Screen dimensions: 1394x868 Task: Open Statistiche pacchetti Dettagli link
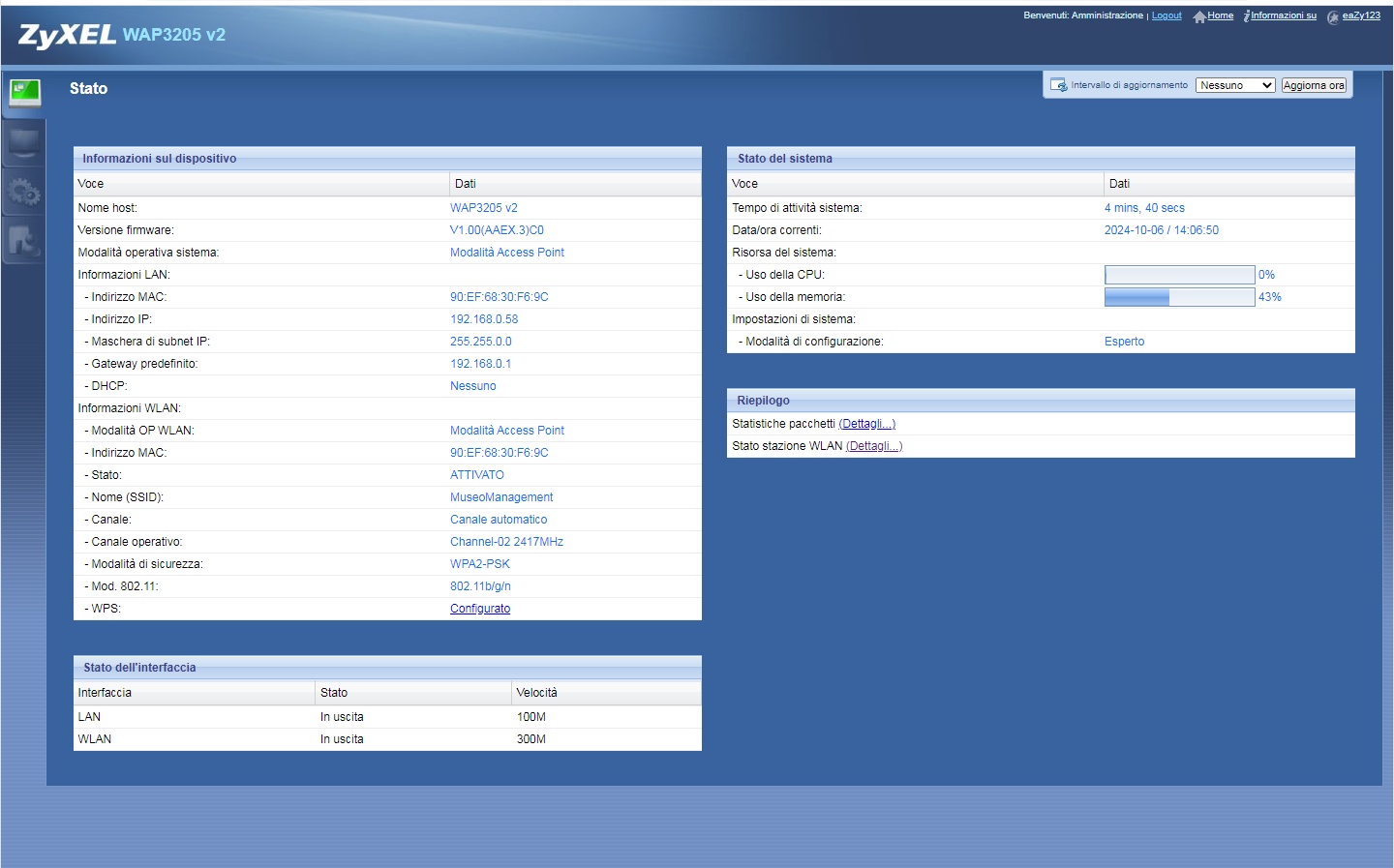(867, 424)
